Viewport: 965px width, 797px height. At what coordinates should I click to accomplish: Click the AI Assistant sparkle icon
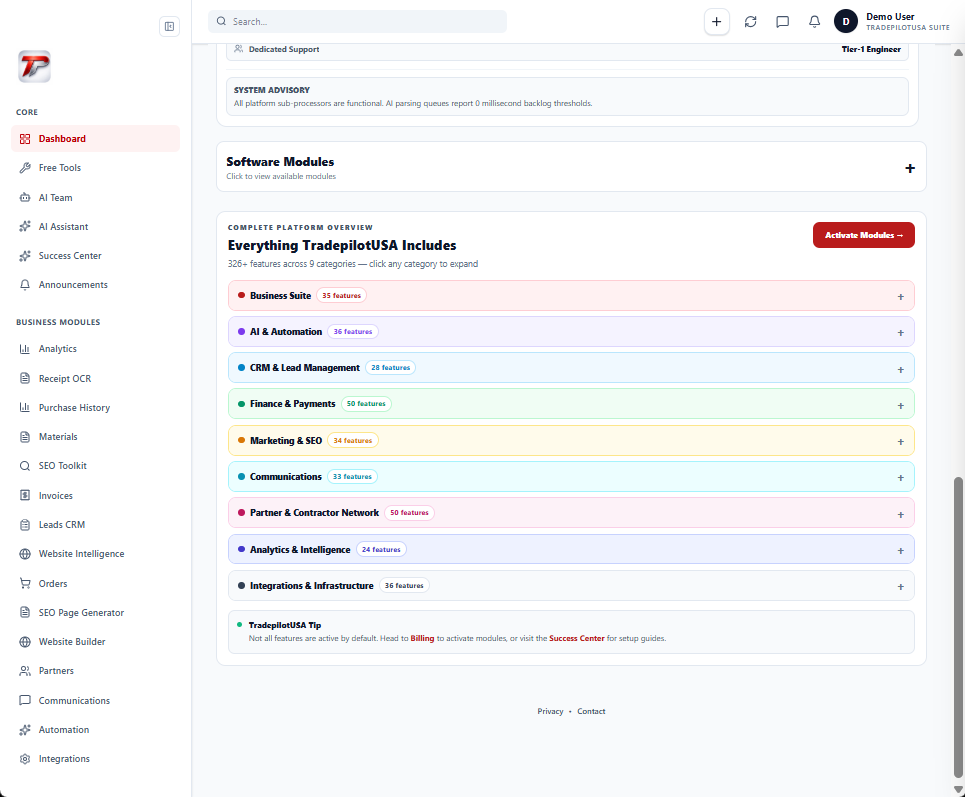click(x=25, y=226)
